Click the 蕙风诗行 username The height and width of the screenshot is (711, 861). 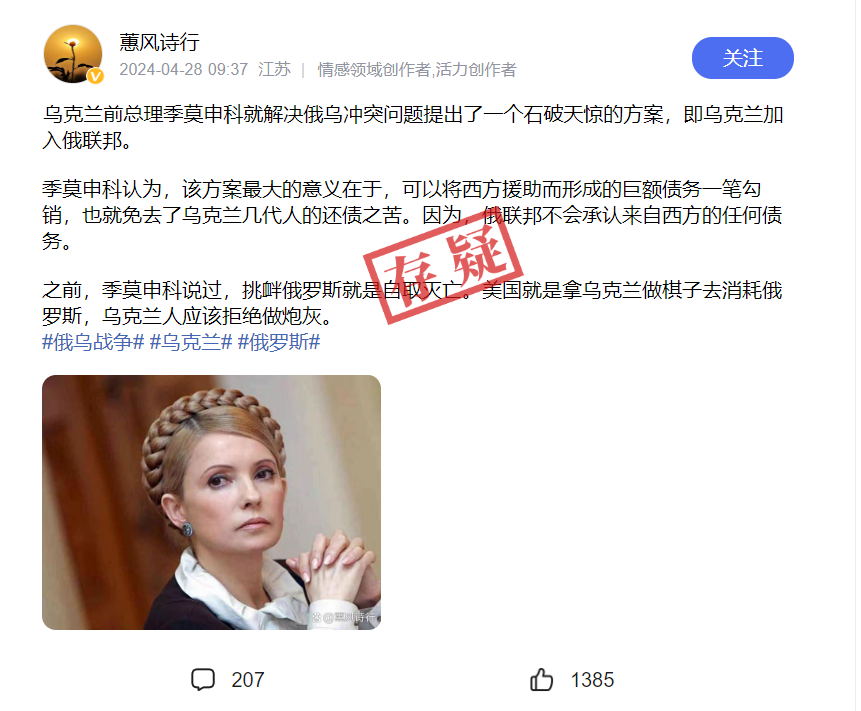point(159,42)
